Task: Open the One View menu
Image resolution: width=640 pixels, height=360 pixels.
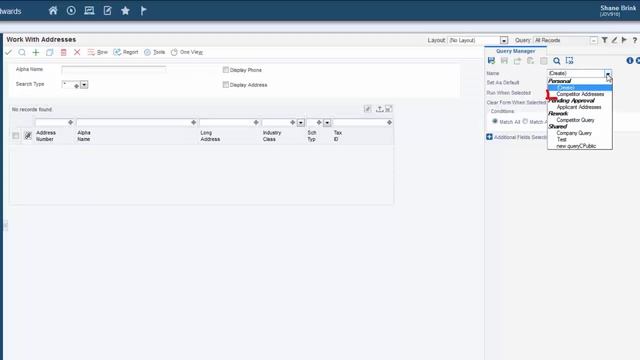Action: (x=187, y=52)
